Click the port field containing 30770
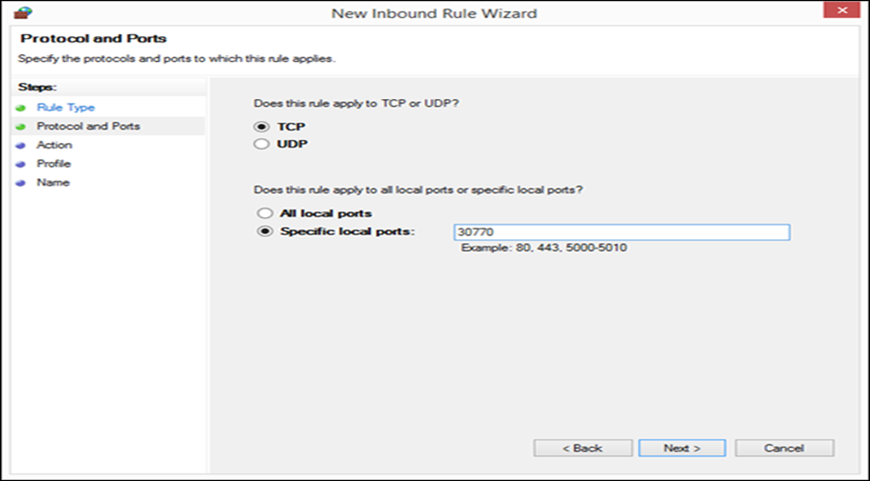 point(621,232)
